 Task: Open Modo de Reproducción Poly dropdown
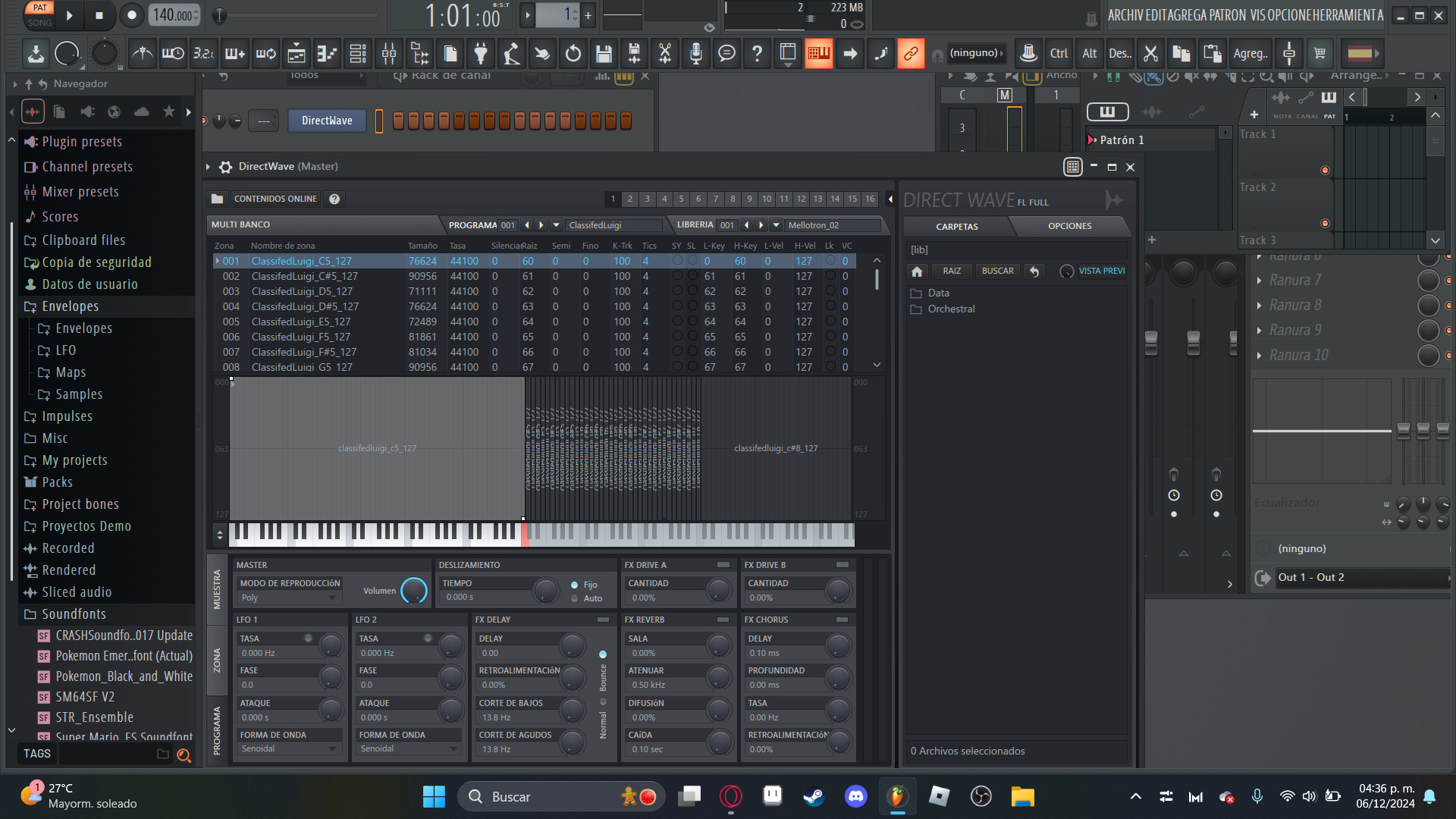289,598
